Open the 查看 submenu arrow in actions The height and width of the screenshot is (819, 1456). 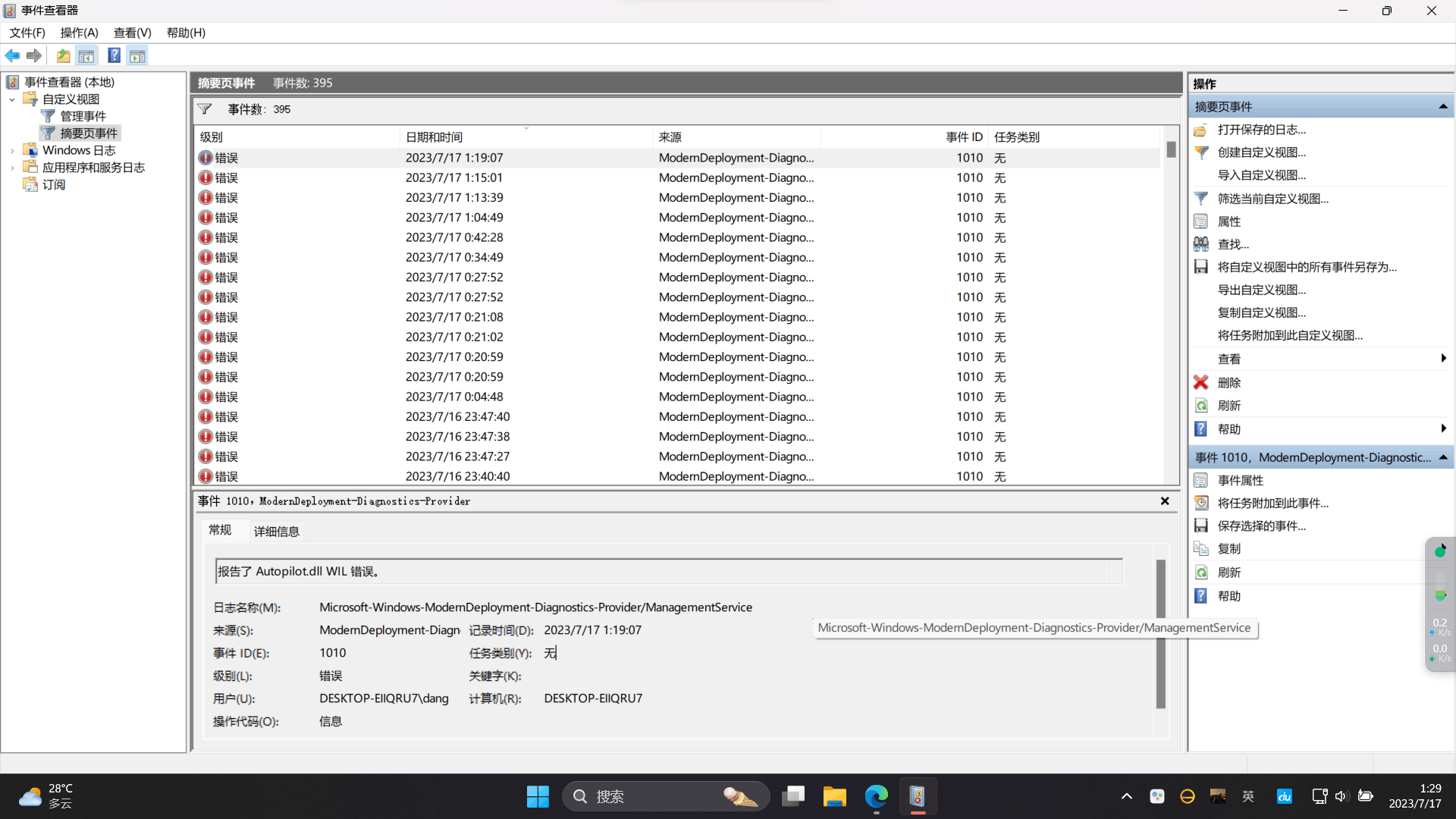click(x=1442, y=359)
